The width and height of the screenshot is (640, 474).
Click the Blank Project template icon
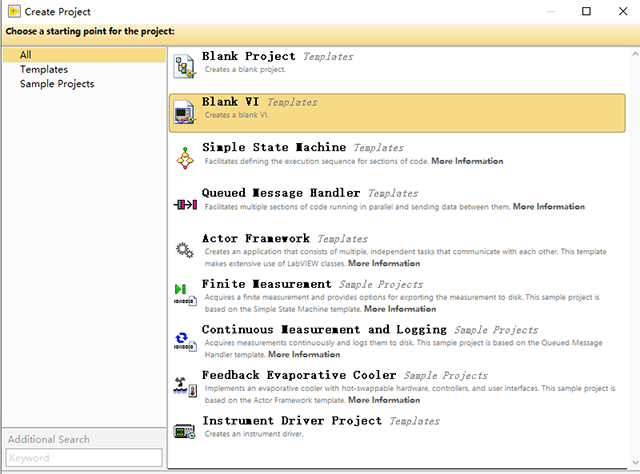pyautogui.click(x=185, y=65)
